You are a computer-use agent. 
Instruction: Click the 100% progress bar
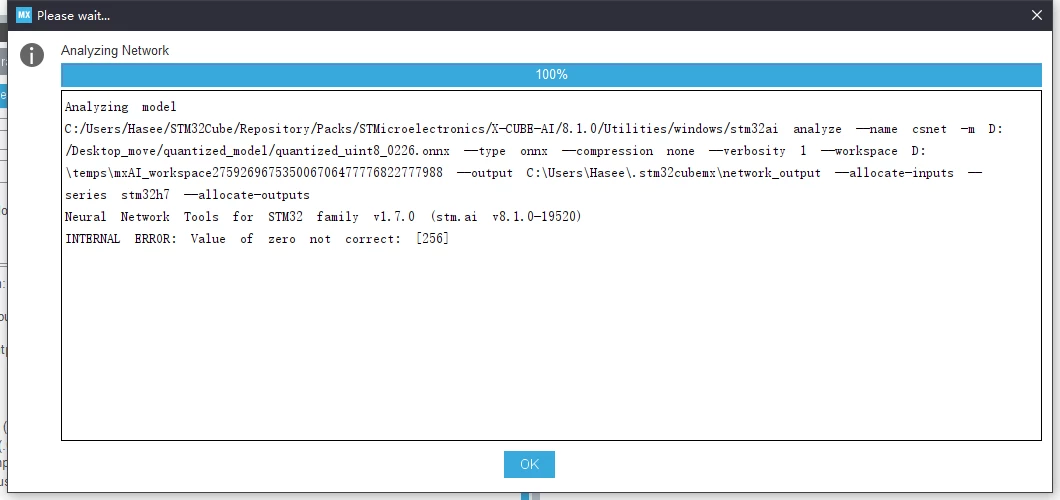(551, 74)
